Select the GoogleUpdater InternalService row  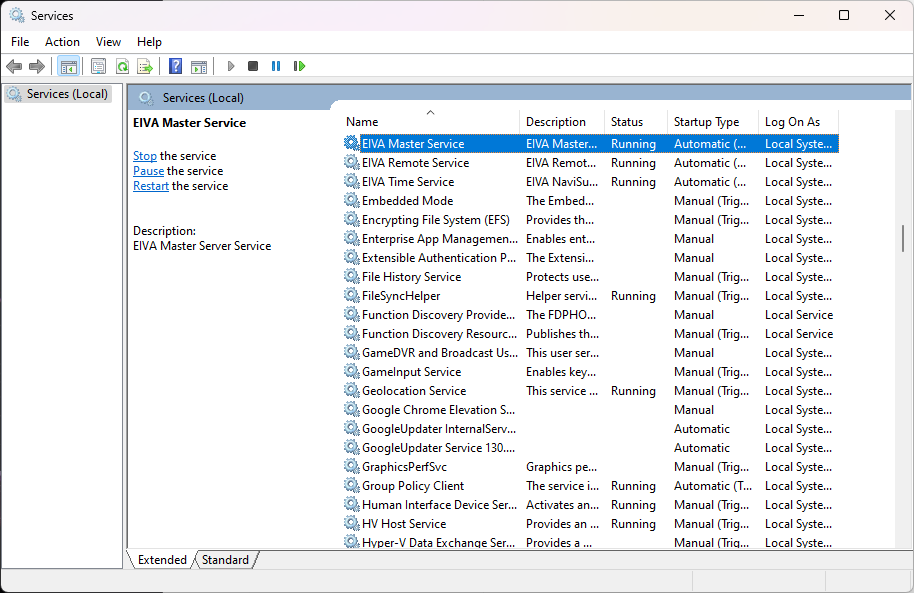click(590, 429)
